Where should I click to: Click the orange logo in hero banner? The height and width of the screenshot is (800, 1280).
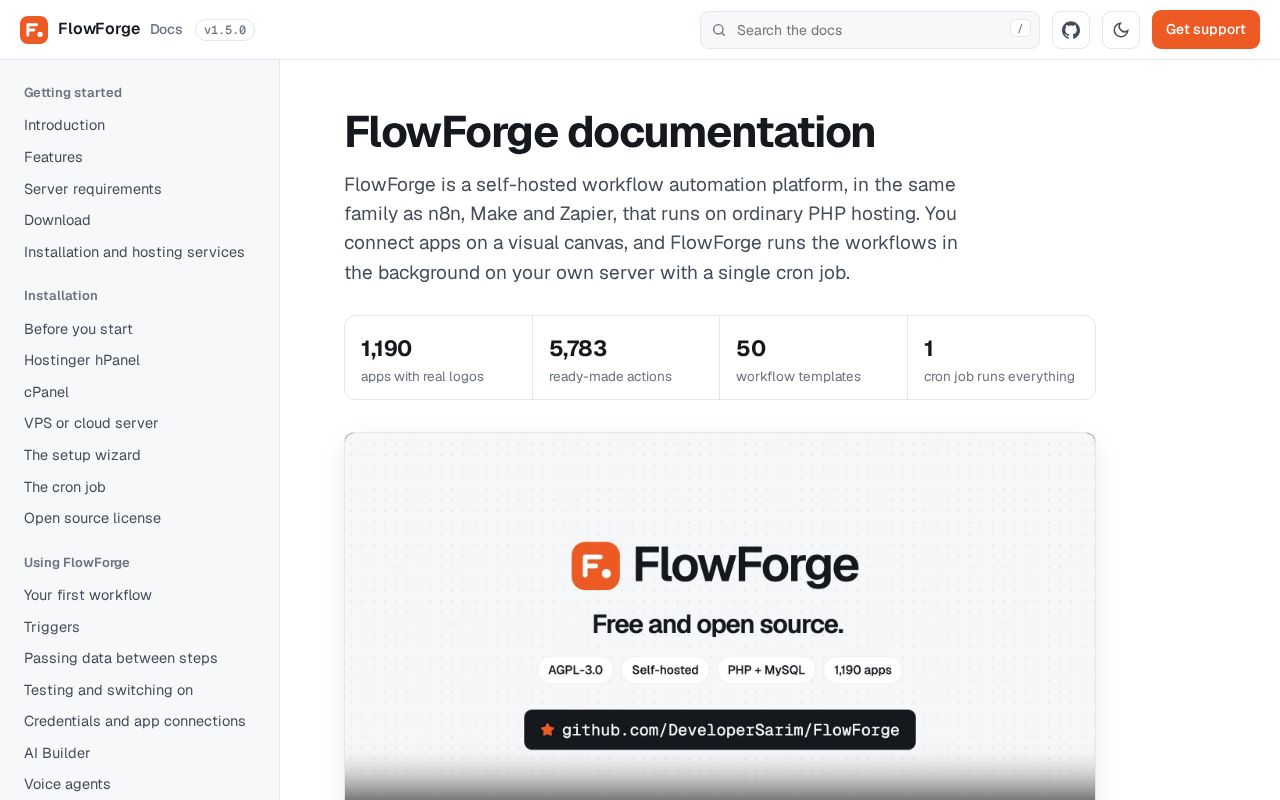coord(596,566)
